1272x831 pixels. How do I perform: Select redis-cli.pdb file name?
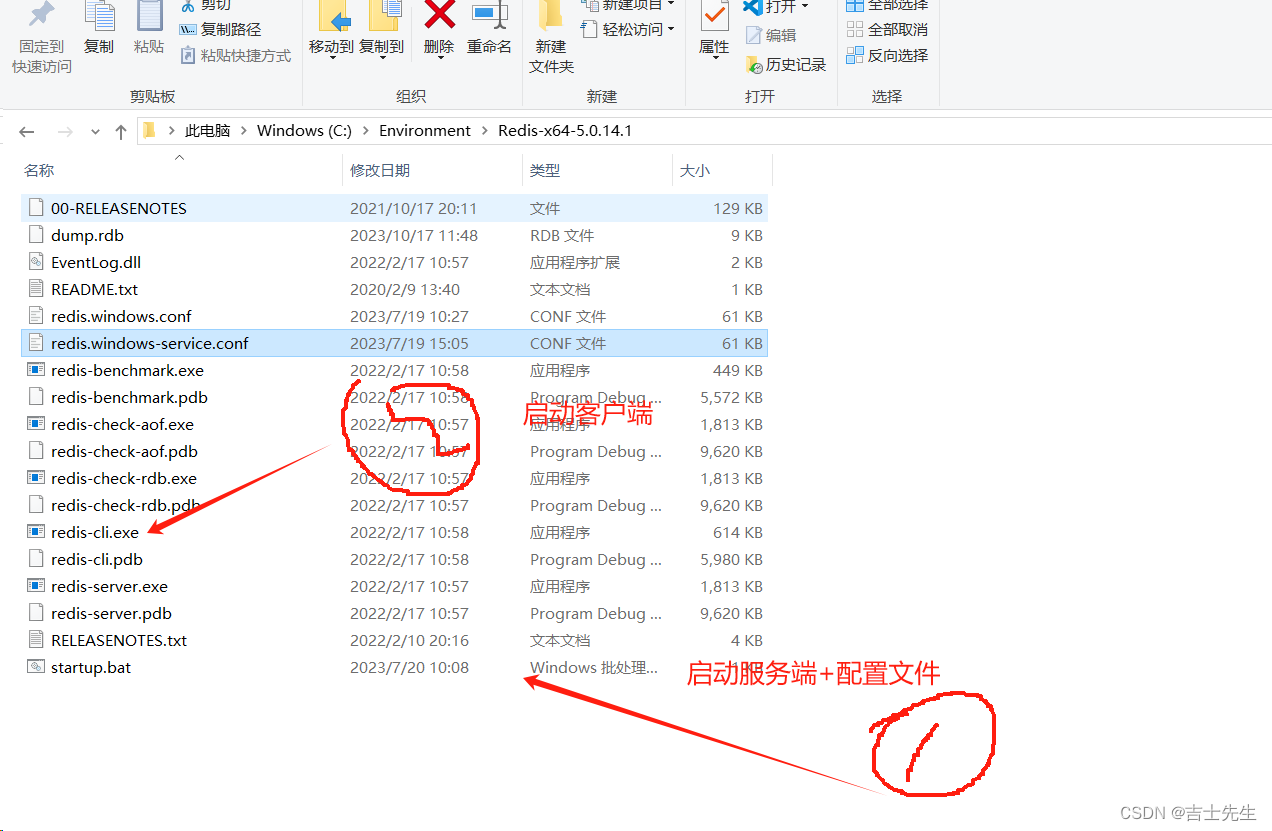(x=97, y=560)
